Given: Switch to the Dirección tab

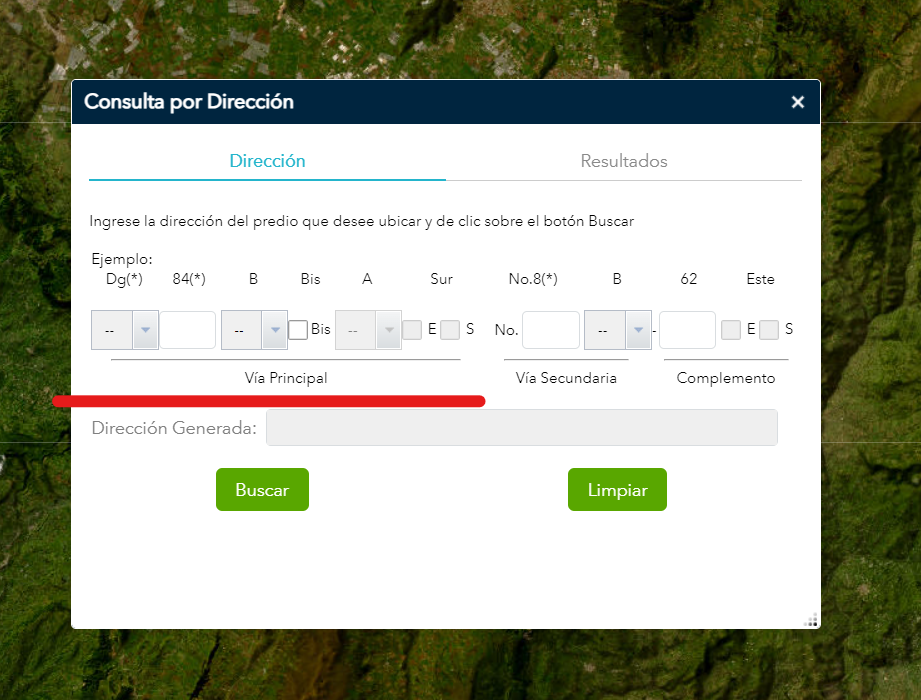Looking at the screenshot, I should coord(267,161).
